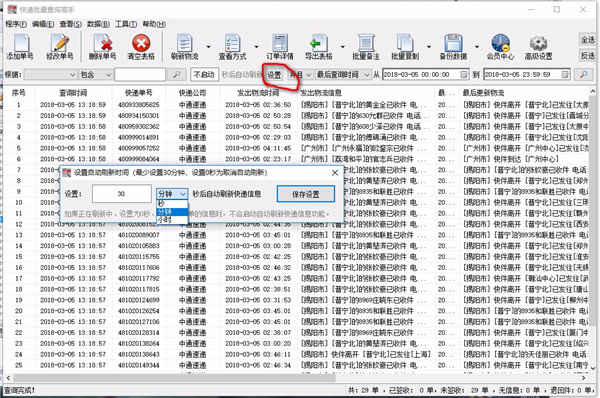The width and height of the screenshot is (600, 398).
Task: Expand the arrow next to 备份数据
Action: [477, 47]
